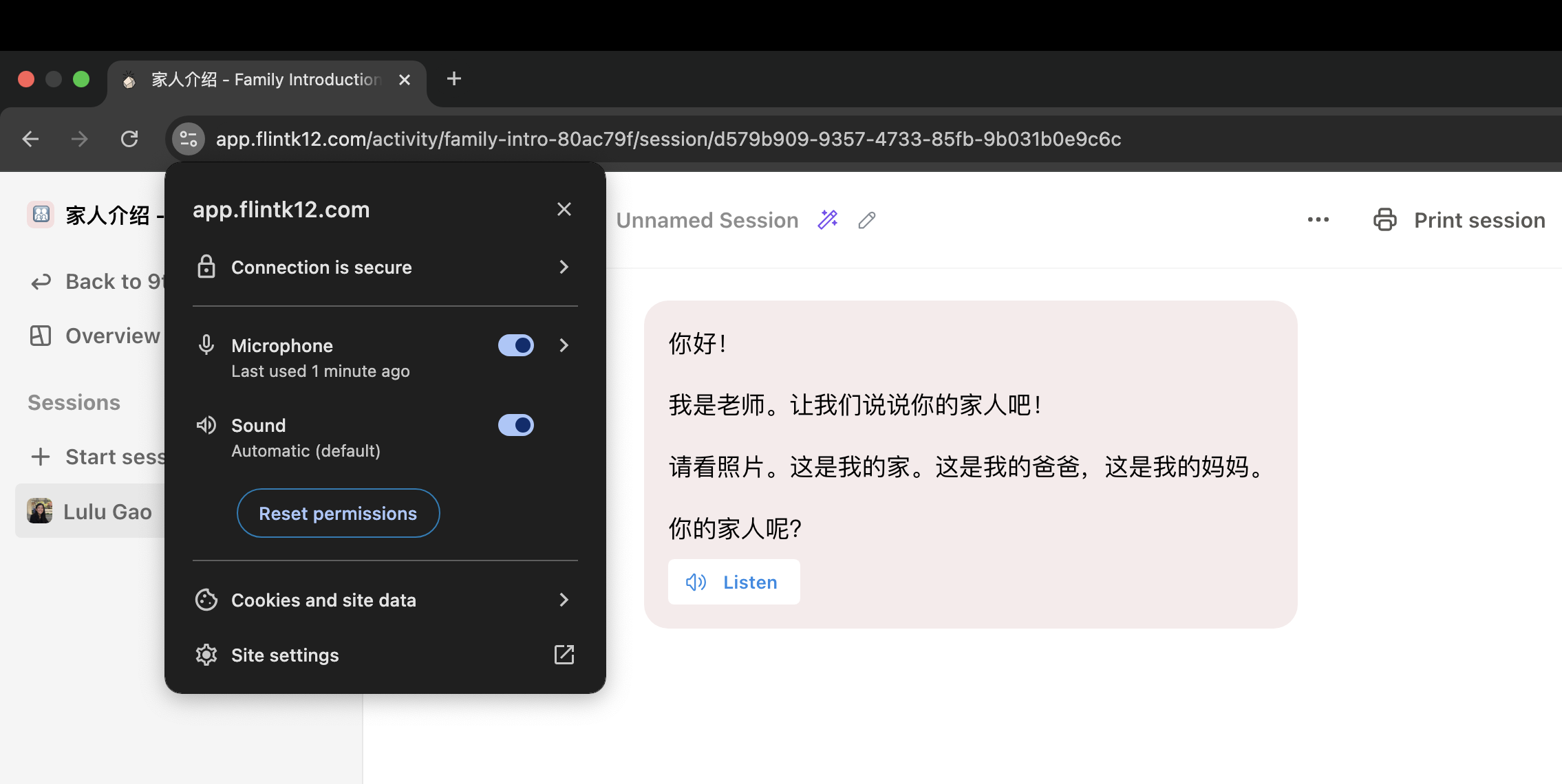
Task: Click Print session
Action: [x=1459, y=220]
